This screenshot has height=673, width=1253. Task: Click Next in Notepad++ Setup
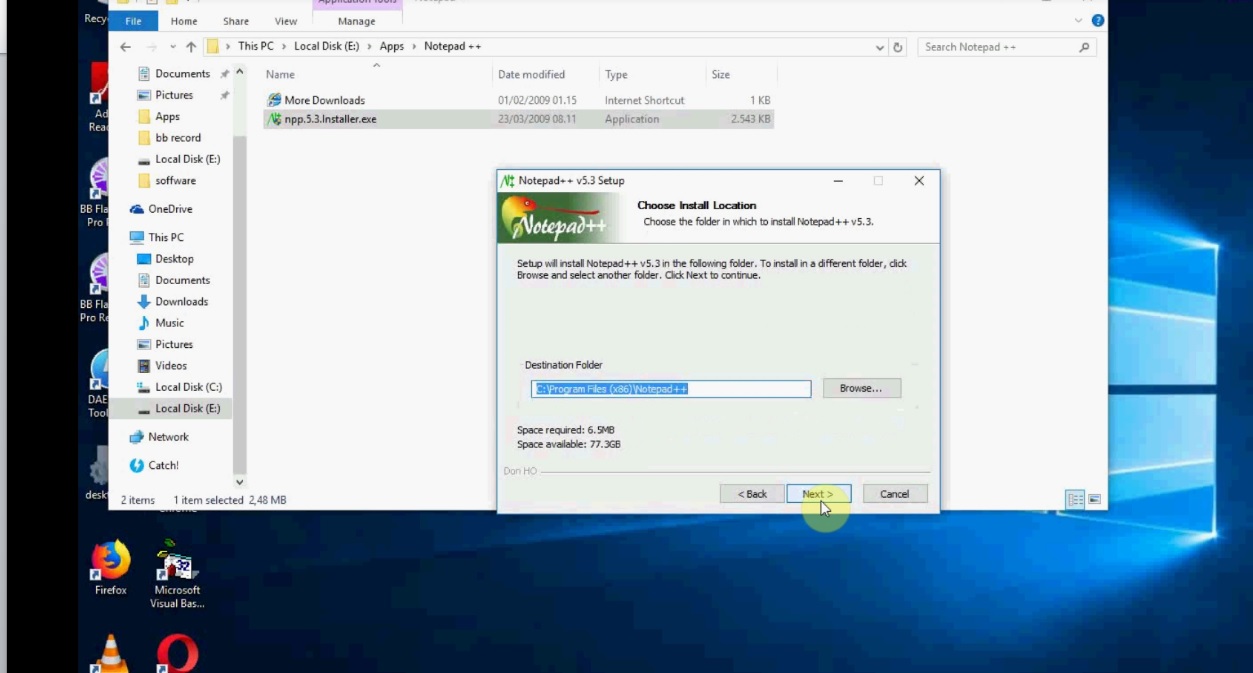(x=818, y=494)
